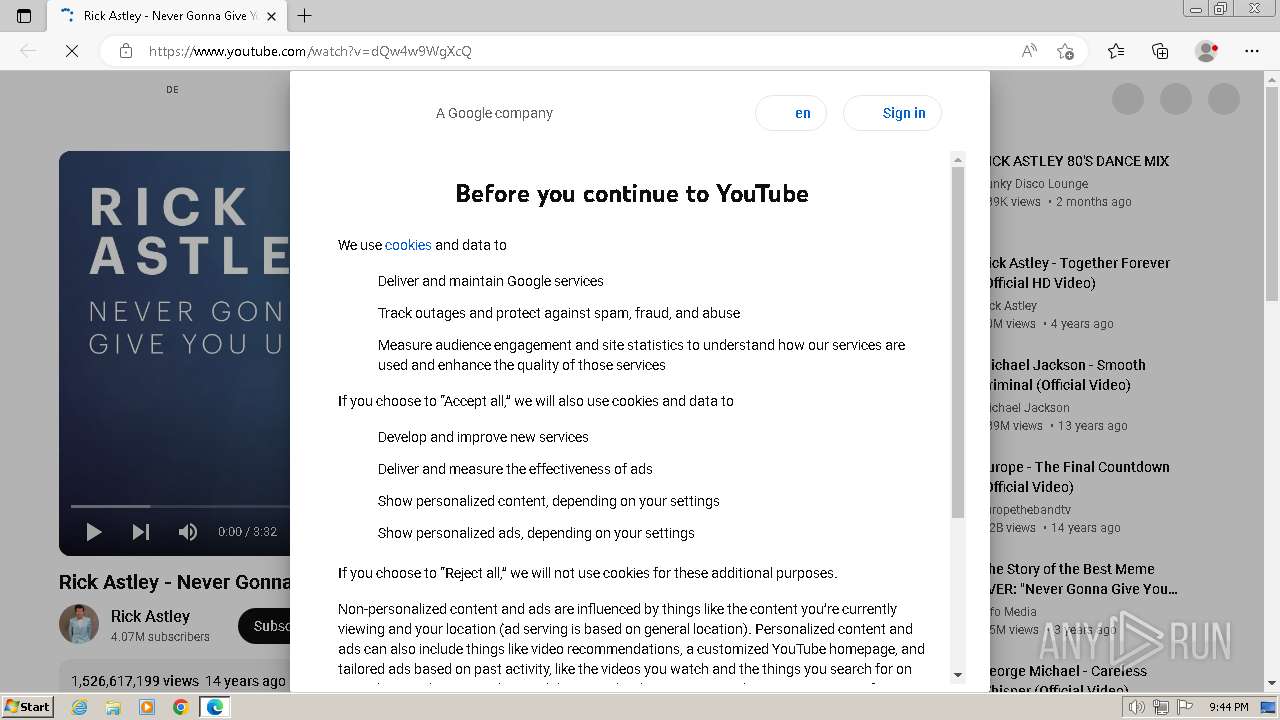The width and height of the screenshot is (1280, 720).
Task: Open File Explorer from taskbar
Action: pyautogui.click(x=113, y=707)
